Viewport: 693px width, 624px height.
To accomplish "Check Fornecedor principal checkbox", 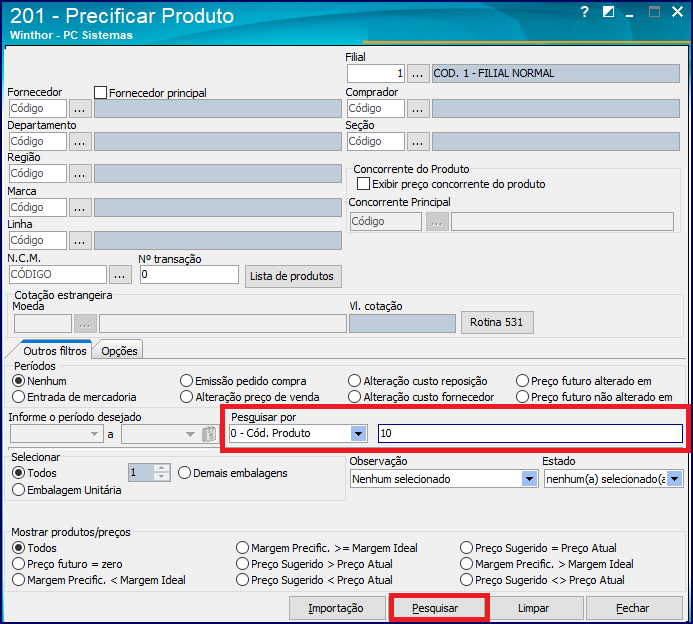I will 100,93.
